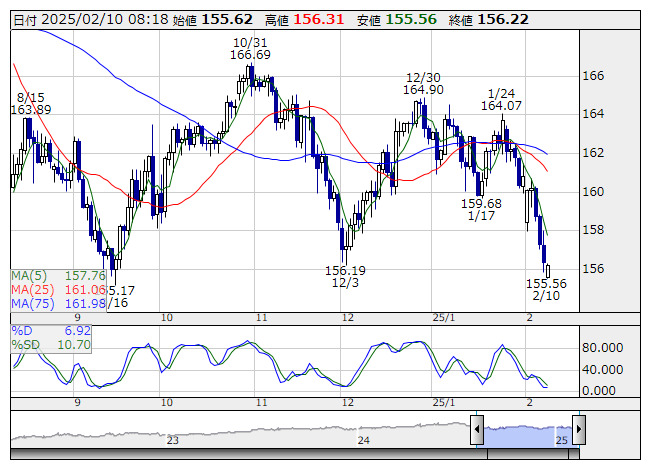Click the 166 price axis label

click(x=593, y=76)
